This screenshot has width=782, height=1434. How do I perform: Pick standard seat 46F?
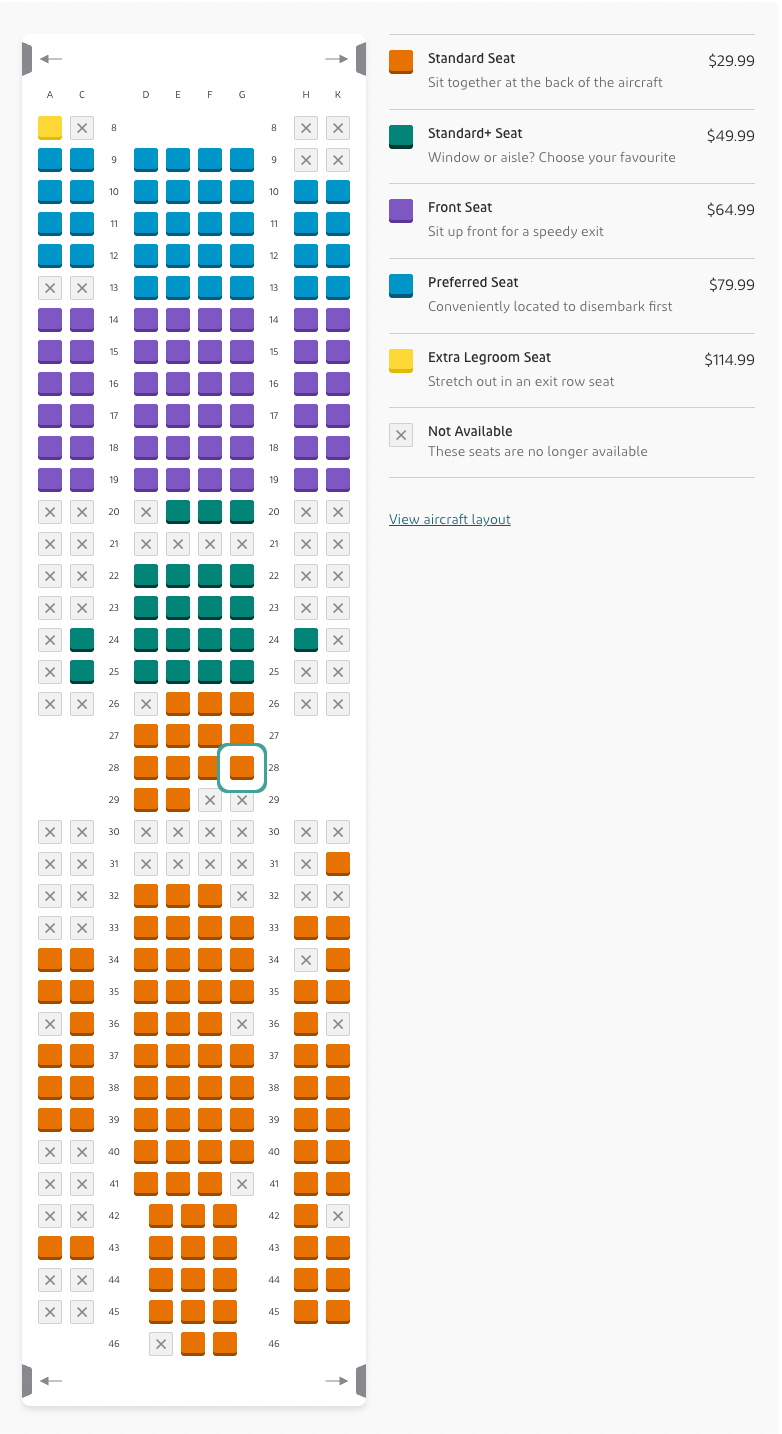pyautogui.click(x=193, y=1343)
